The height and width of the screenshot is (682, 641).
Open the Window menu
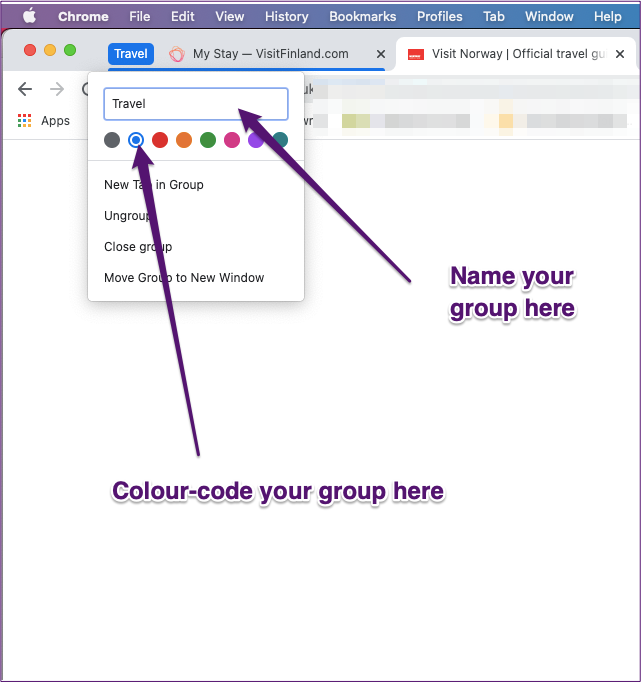tap(549, 17)
